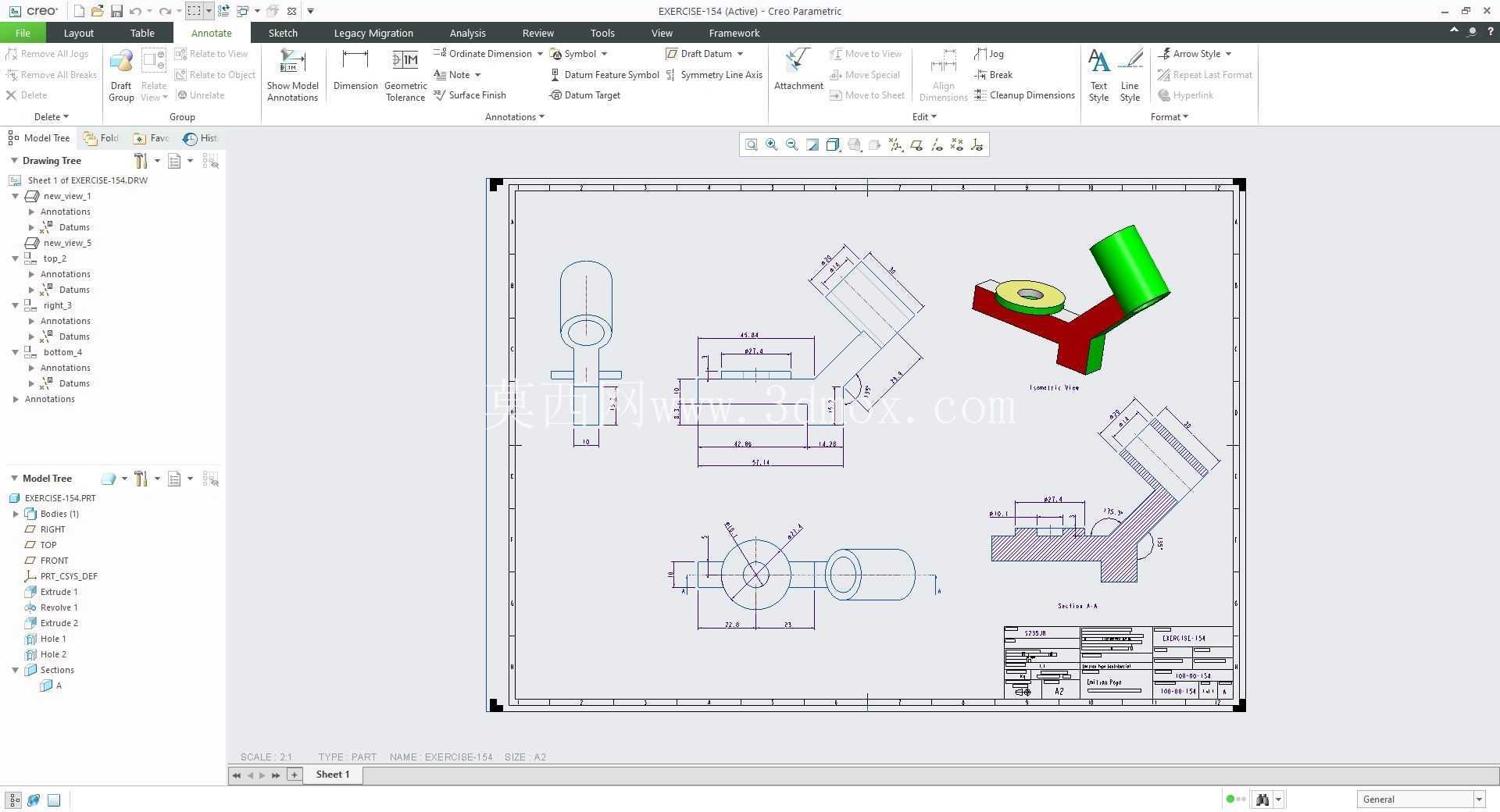Switch to the Table ribbon tab
1500x812 pixels.
(142, 33)
